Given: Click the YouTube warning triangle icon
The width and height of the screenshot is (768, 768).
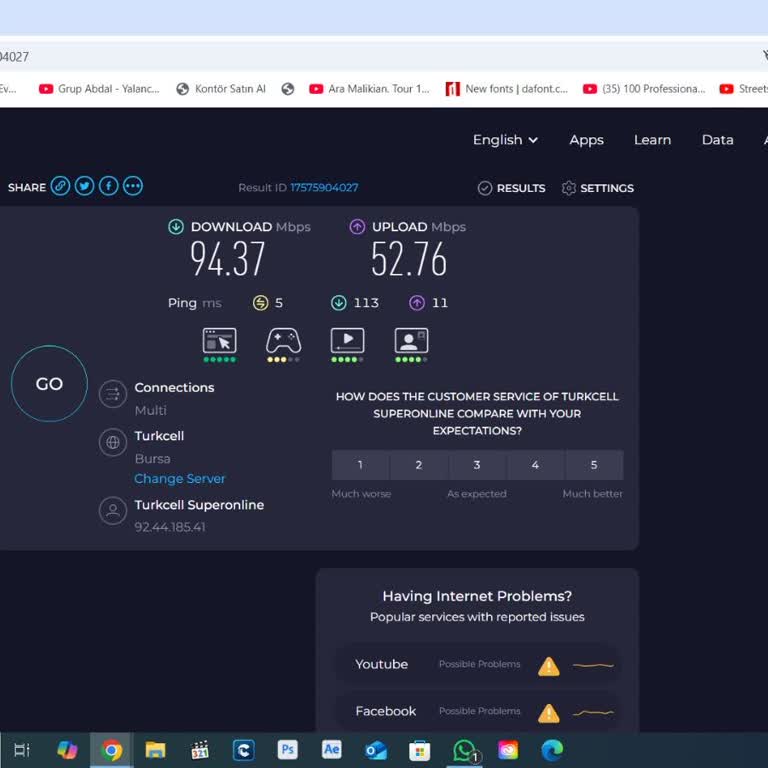Looking at the screenshot, I should [549, 666].
